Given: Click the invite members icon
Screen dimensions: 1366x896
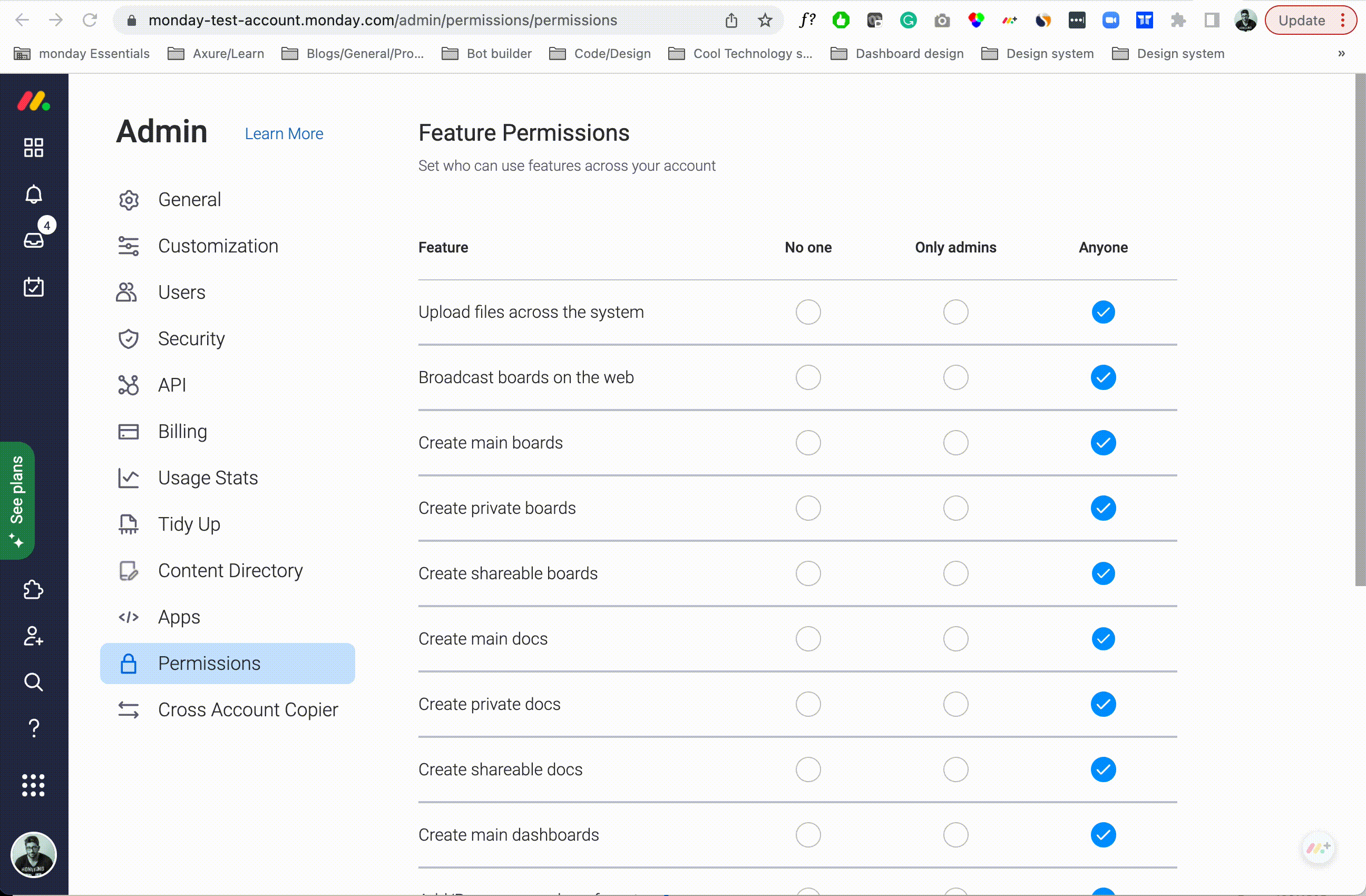Looking at the screenshot, I should click(33, 636).
